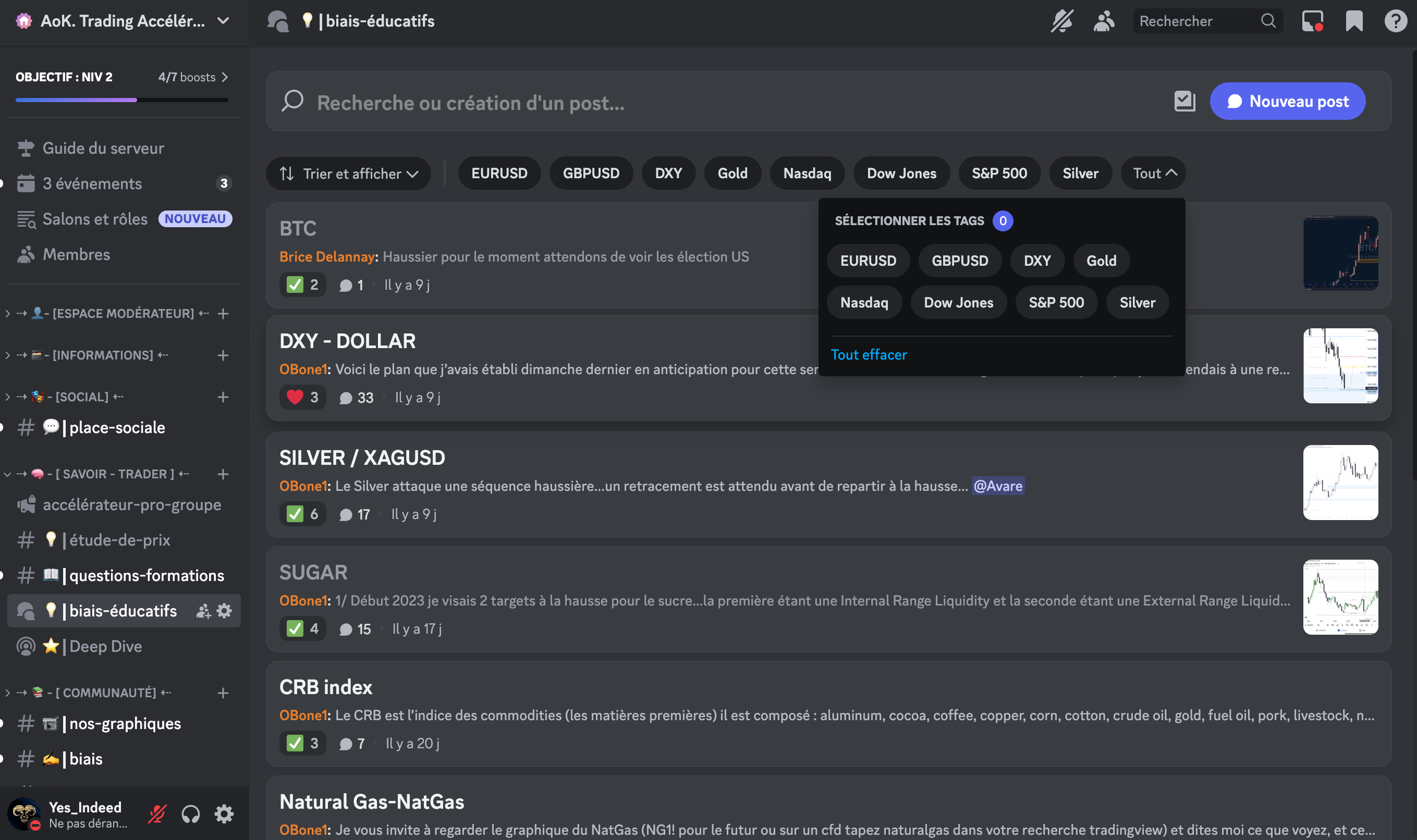
Task: Click the Nouveau post button
Action: pyautogui.click(x=1287, y=101)
